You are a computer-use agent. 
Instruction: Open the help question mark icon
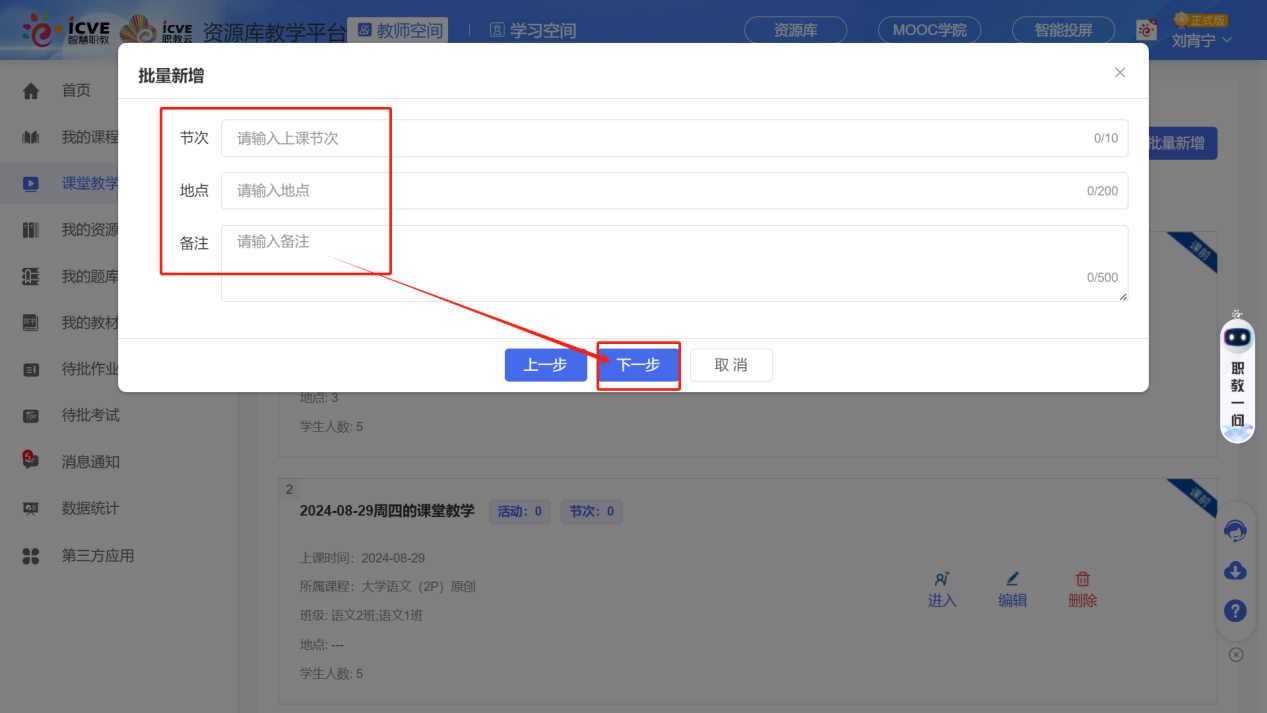pyautogui.click(x=1236, y=610)
